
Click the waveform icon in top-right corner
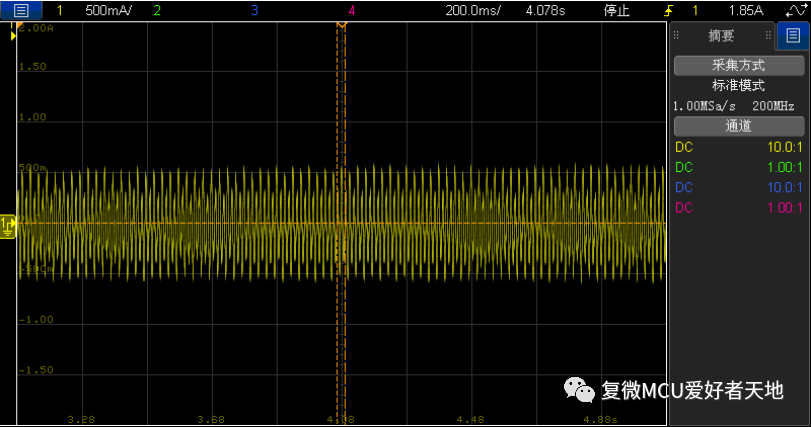tap(796, 10)
